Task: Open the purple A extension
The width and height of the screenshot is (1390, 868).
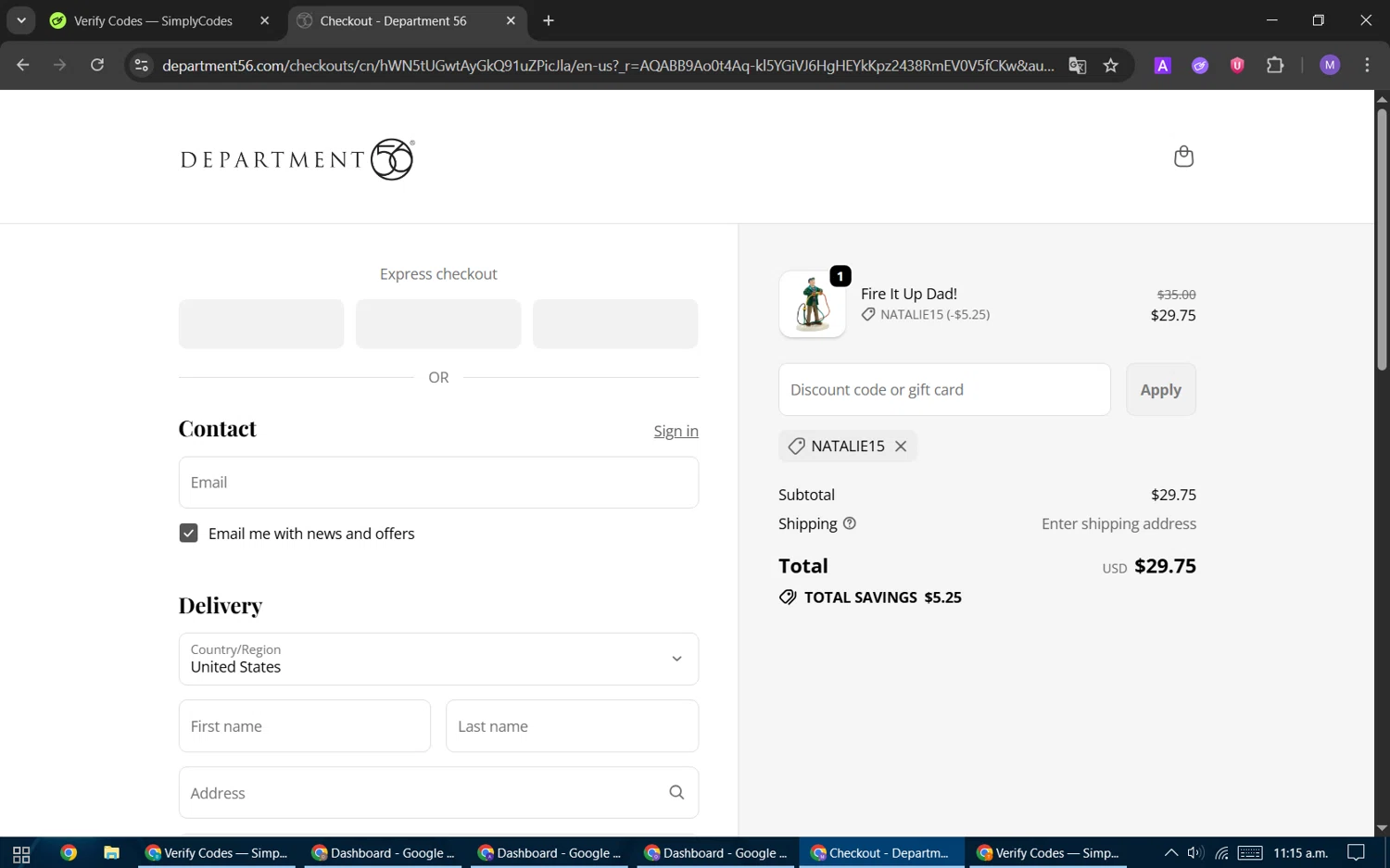Action: [x=1163, y=65]
